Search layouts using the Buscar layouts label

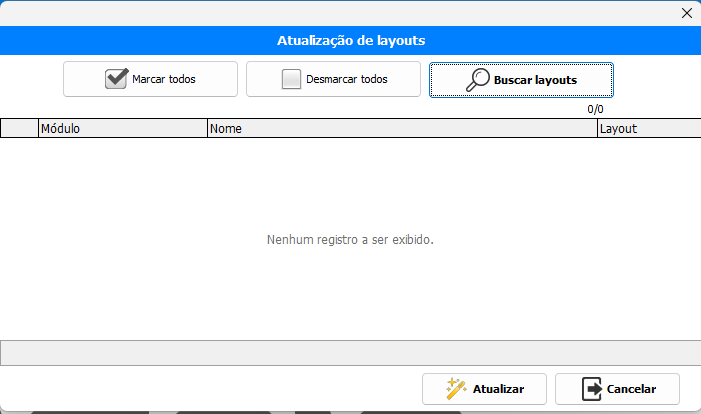coord(535,79)
